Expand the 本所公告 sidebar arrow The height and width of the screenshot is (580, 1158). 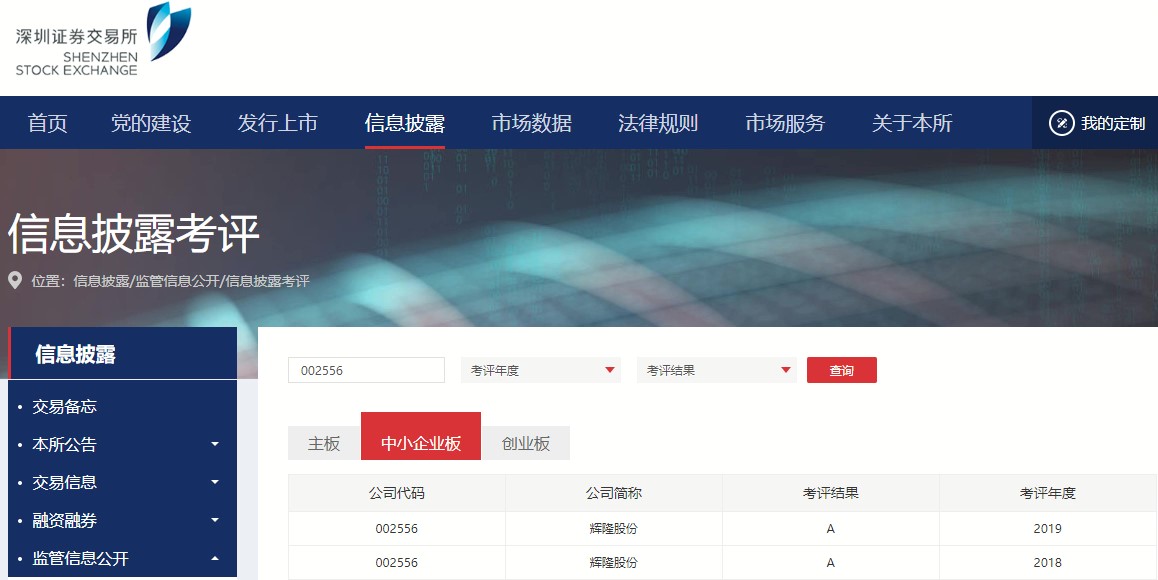click(215, 444)
